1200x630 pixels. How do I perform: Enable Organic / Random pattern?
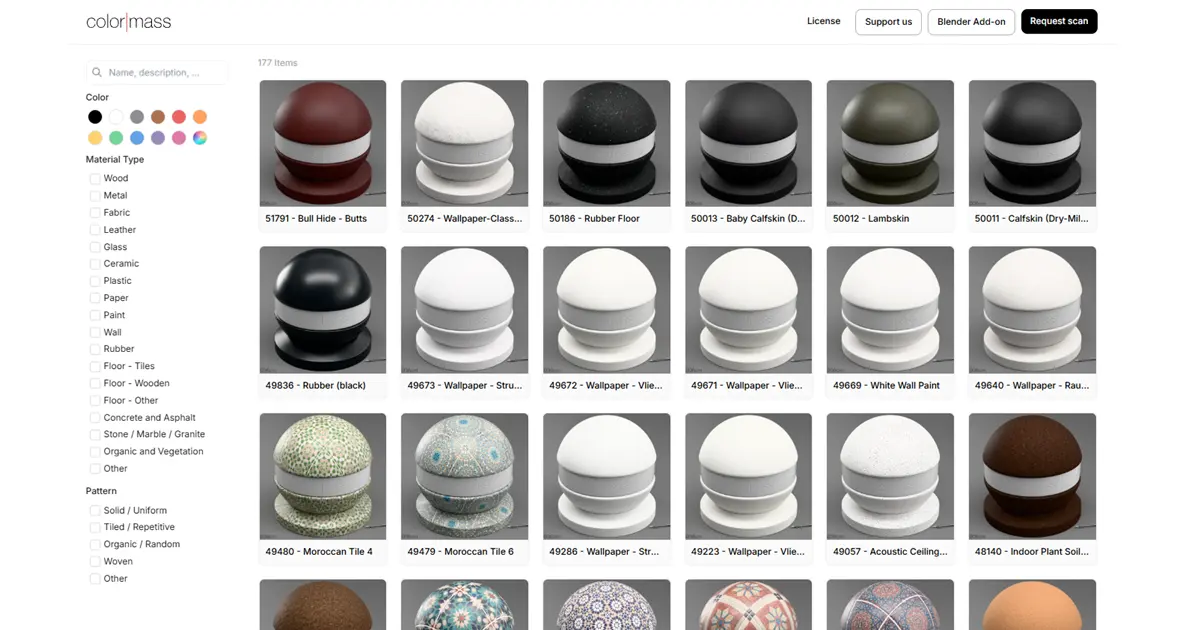[x=95, y=544]
